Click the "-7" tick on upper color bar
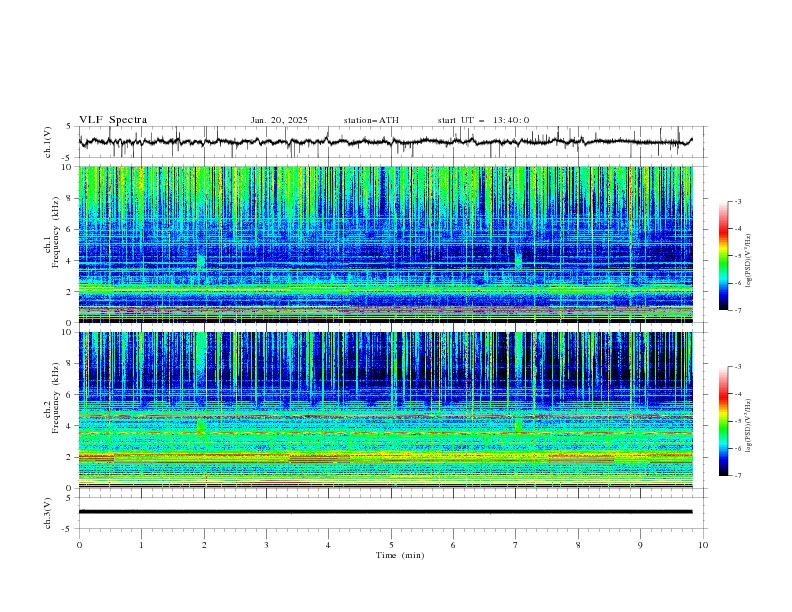 (x=737, y=310)
